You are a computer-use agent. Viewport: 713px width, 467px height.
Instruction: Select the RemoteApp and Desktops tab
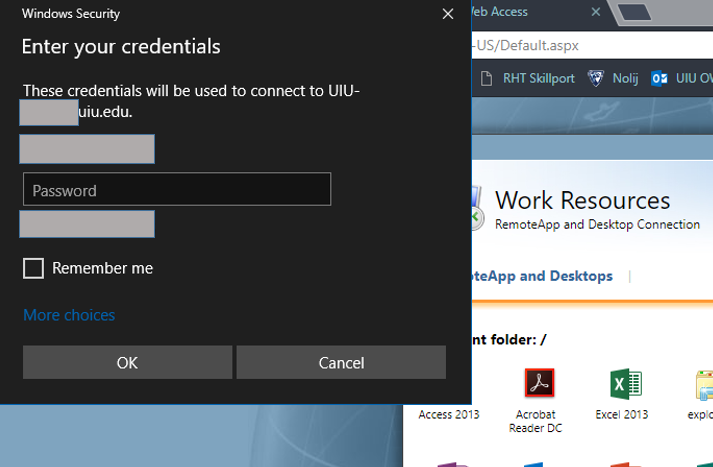point(540,276)
